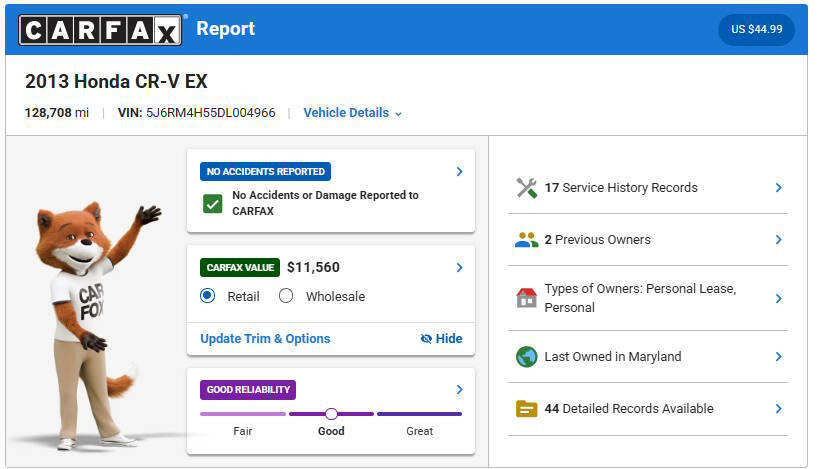Click the US $44.99 price button
Viewport: 817px width, 469px height.
pyautogui.click(x=756, y=30)
